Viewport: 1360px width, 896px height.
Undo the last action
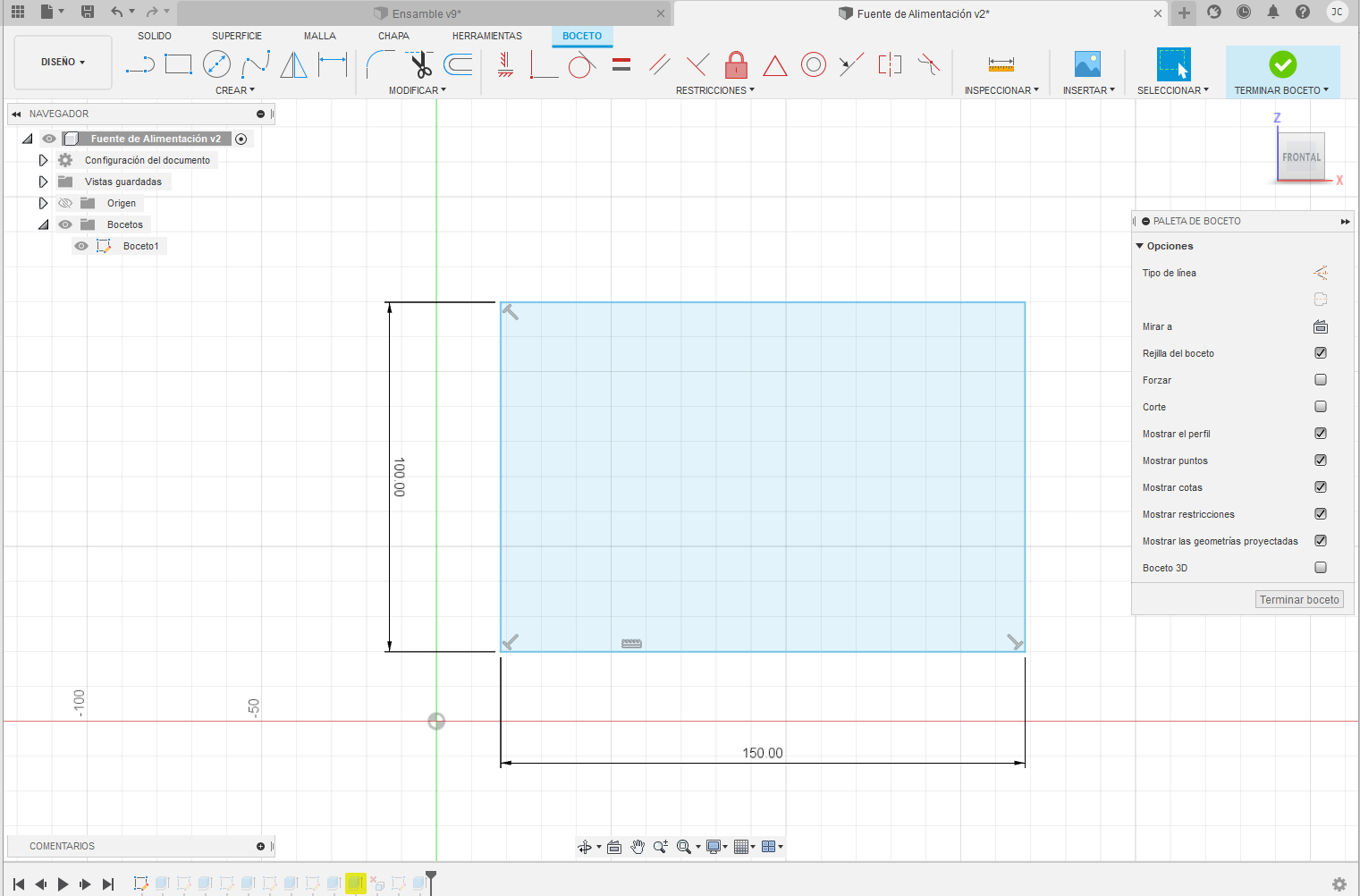117,12
